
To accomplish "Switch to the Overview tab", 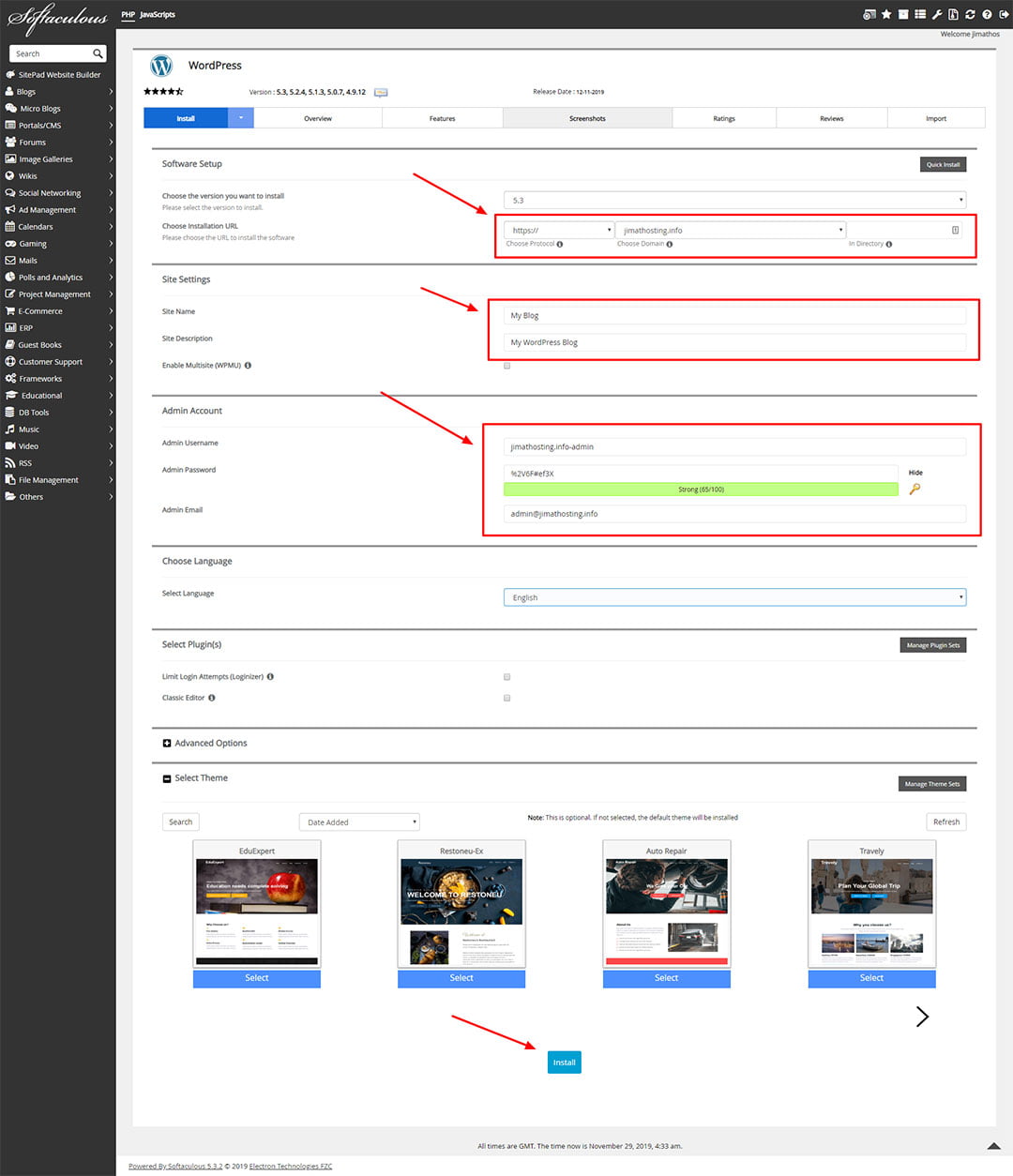I will point(318,118).
